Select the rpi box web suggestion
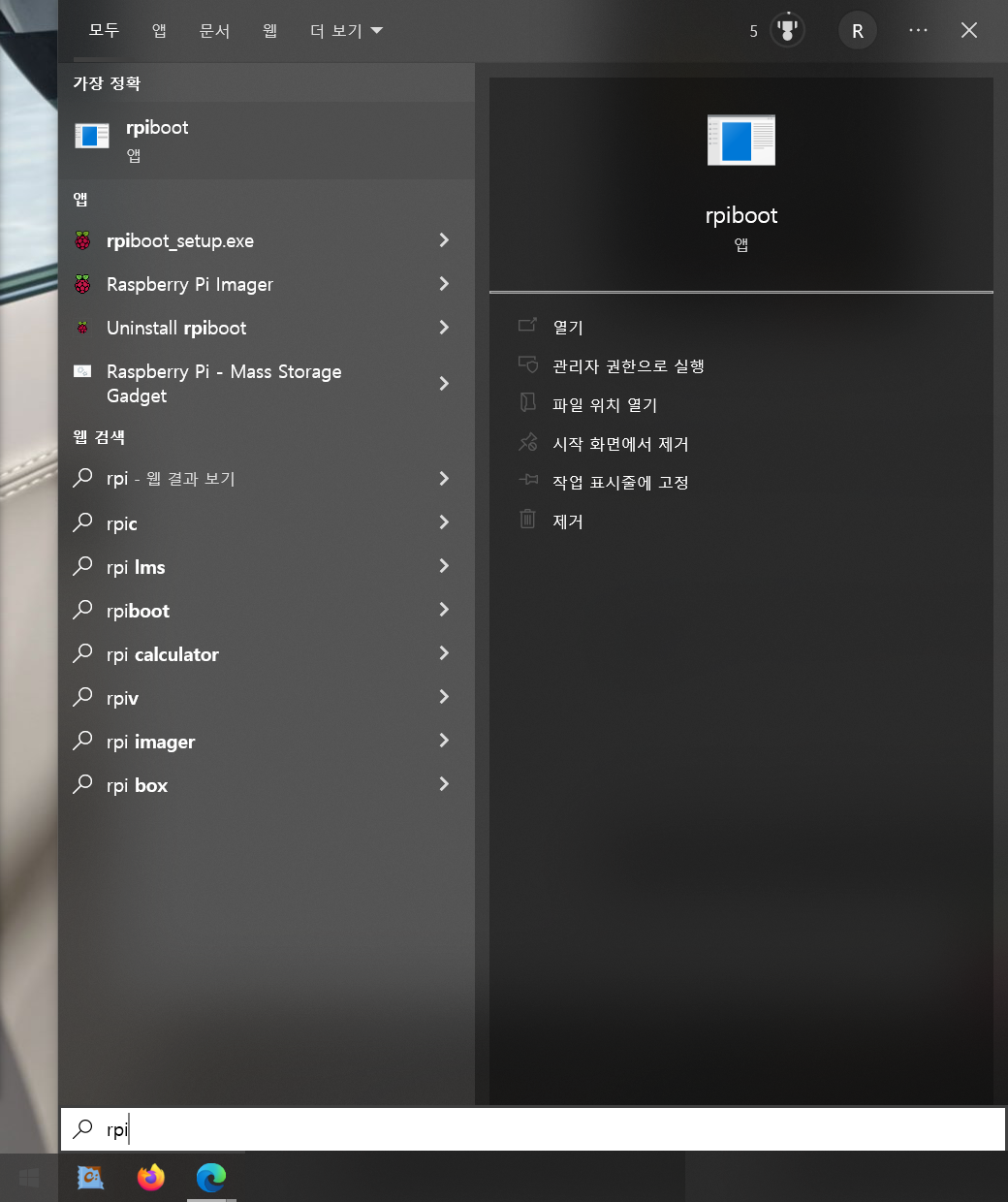The image size is (1008, 1202). click(267, 785)
